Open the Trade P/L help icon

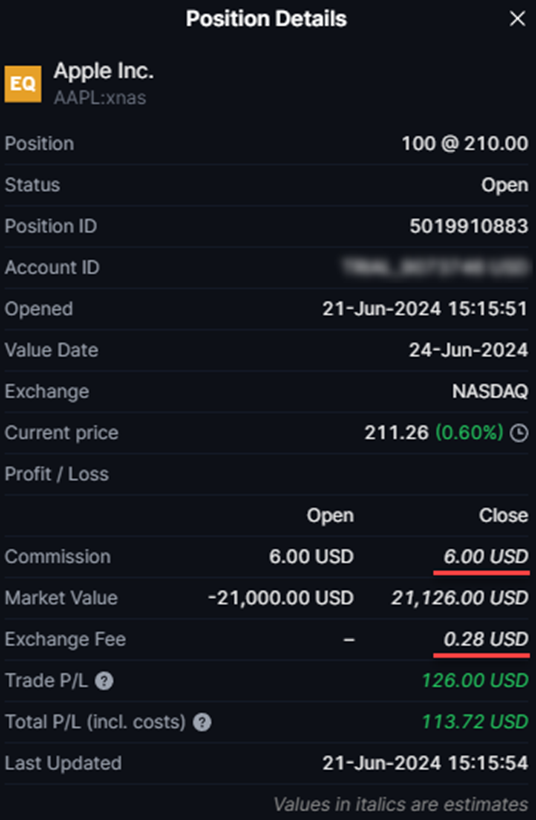[x=104, y=681]
